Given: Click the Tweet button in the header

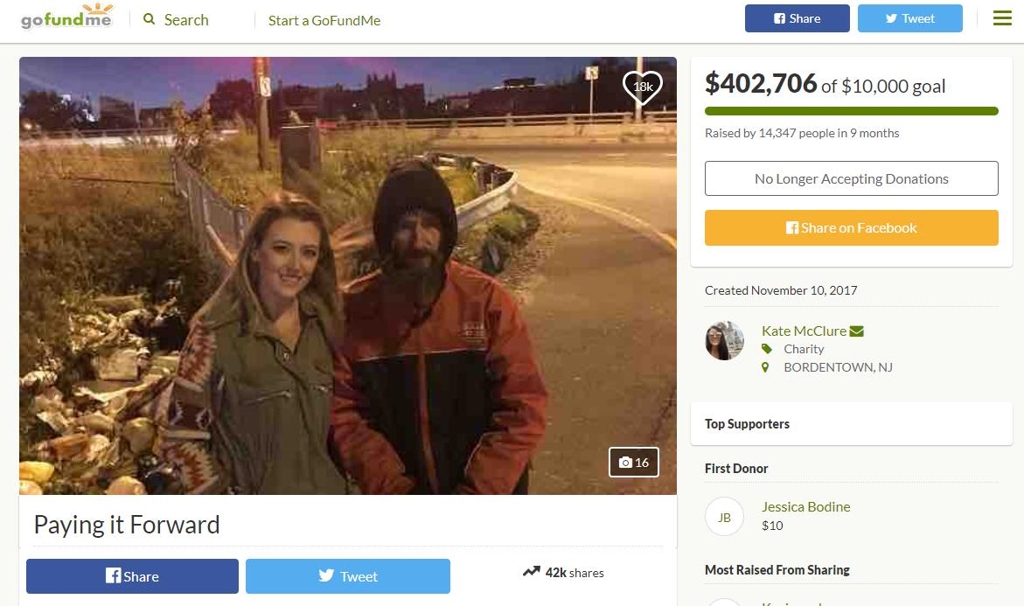Looking at the screenshot, I should pos(910,18).
